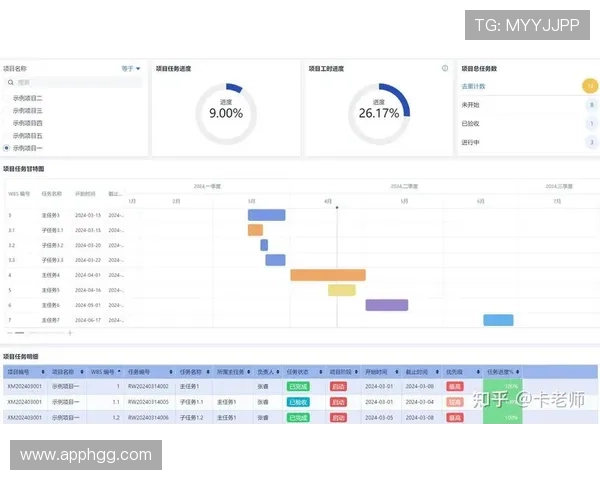This screenshot has width=600, height=480.
Task: Click the sort icon on 任务编号 column header
Action: [170, 371]
